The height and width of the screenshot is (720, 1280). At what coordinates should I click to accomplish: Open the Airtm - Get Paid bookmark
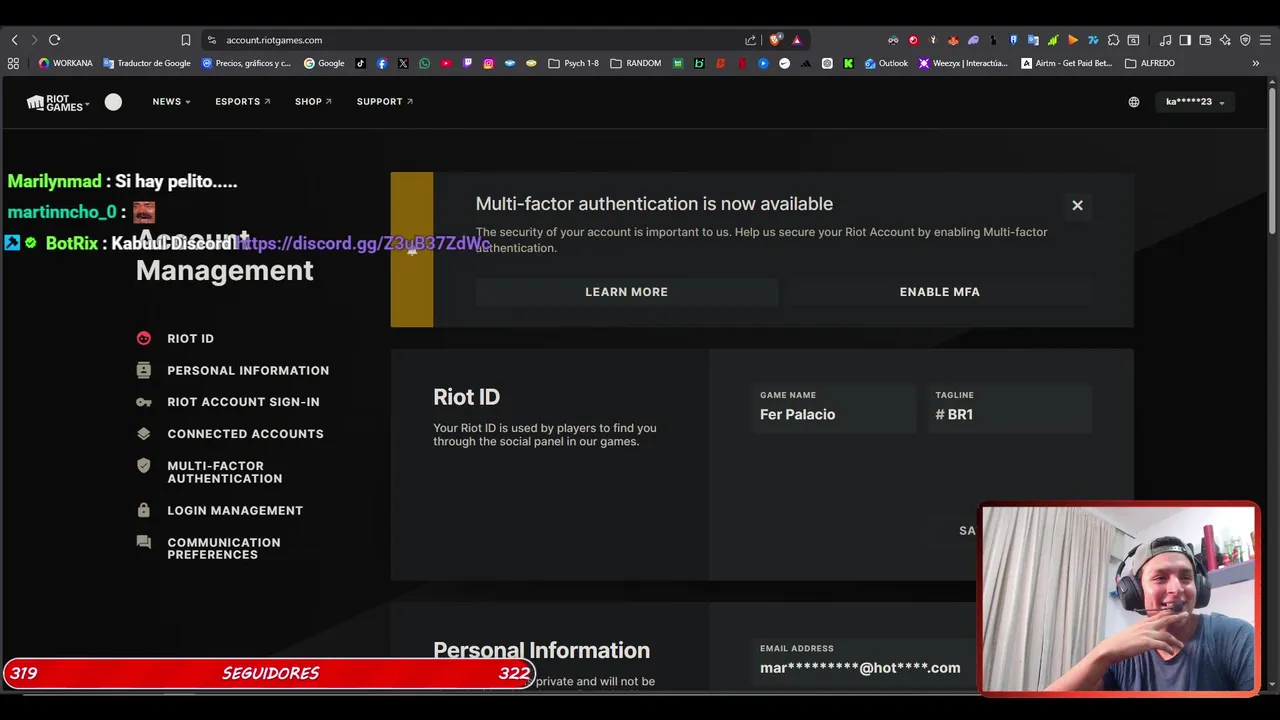tap(1066, 63)
